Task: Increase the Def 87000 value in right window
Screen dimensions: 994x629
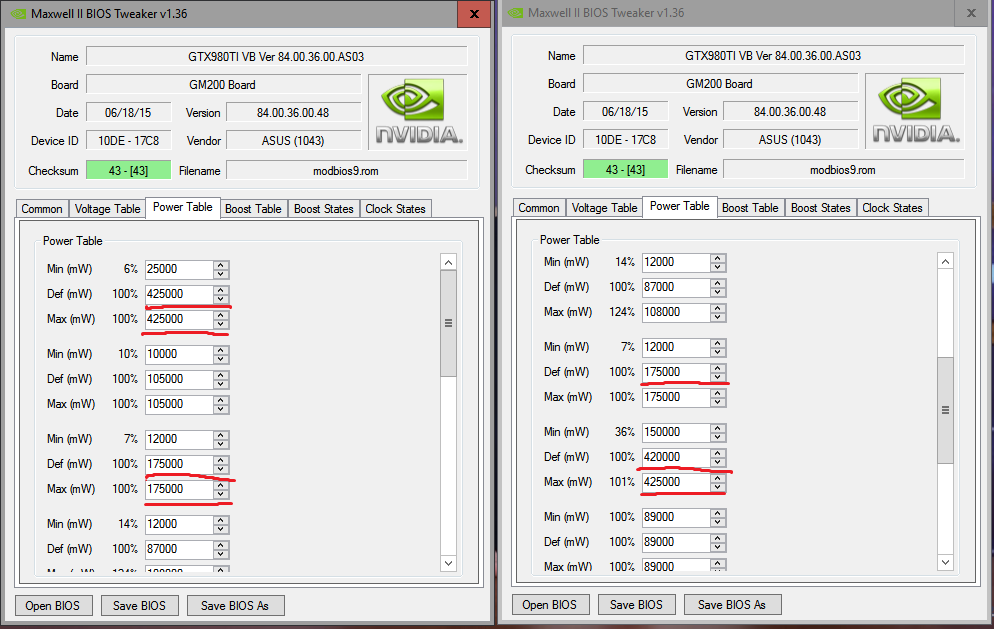Action: pyautogui.click(x=718, y=283)
